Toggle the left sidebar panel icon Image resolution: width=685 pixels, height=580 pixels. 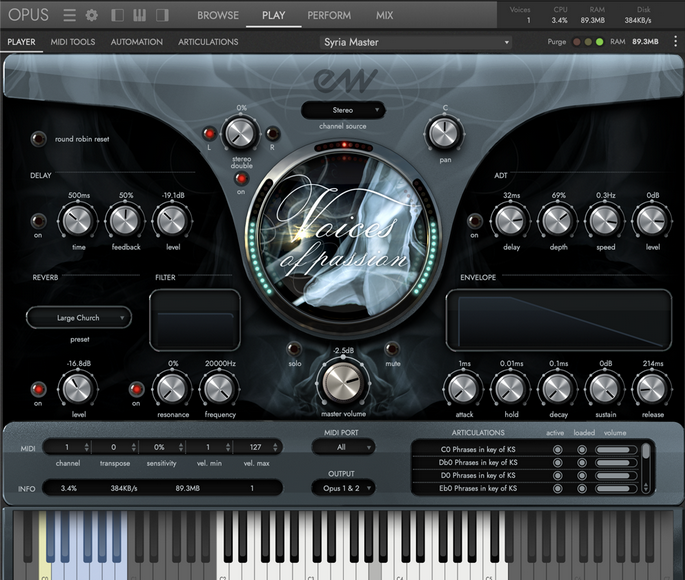coord(117,15)
